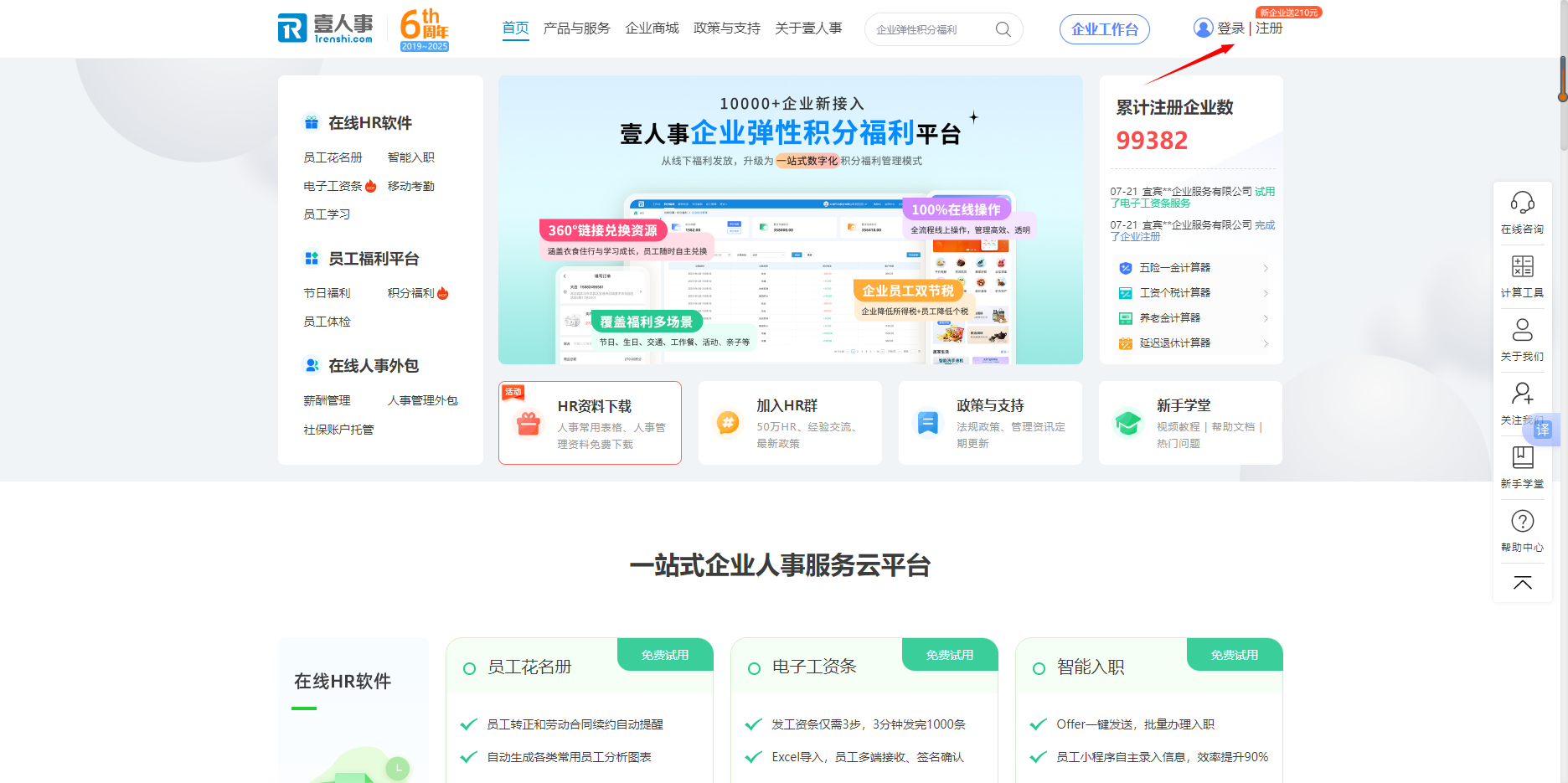Click 免费试用 on 电子工资条 card

pos(950,655)
